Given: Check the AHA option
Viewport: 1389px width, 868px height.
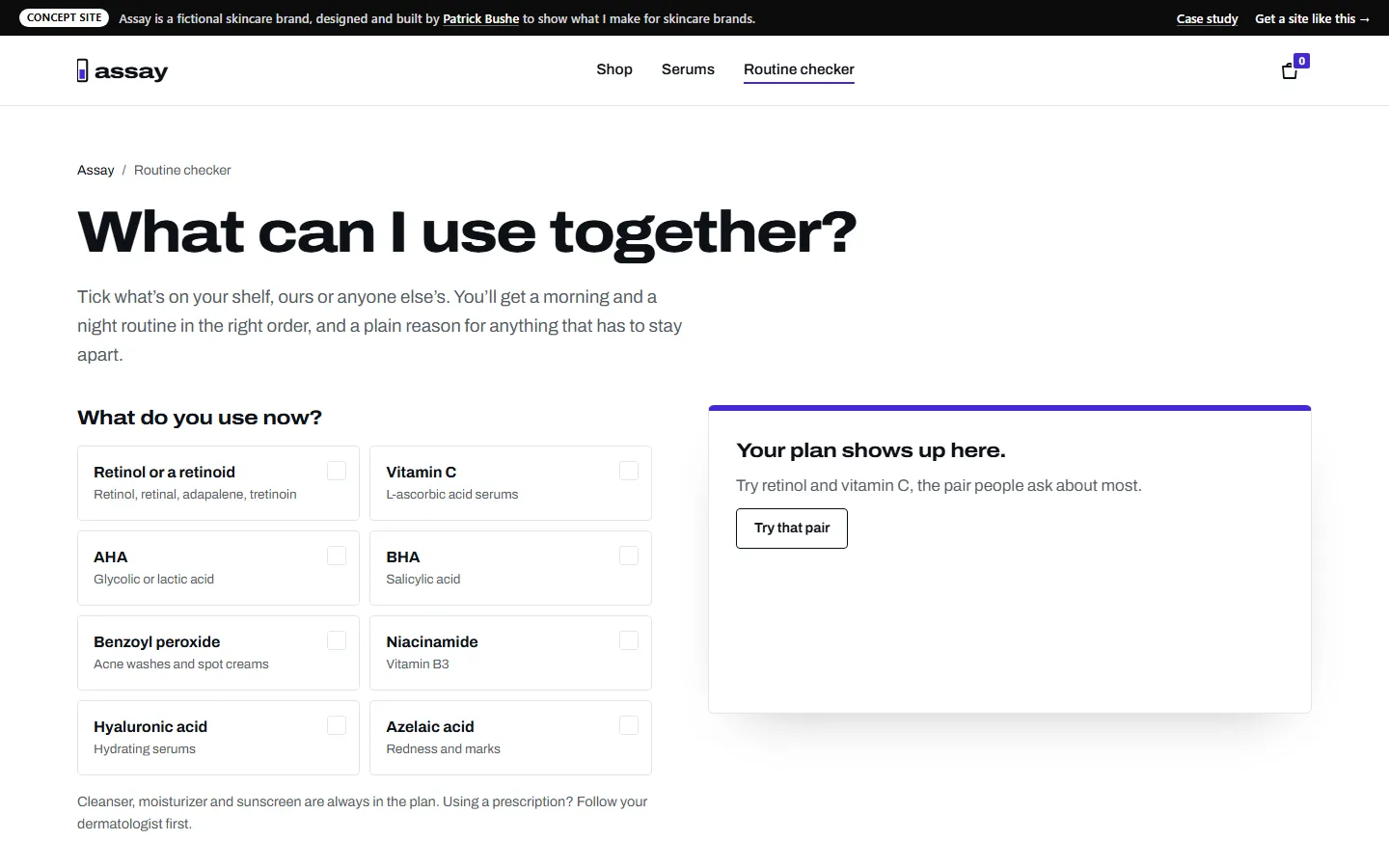Looking at the screenshot, I should point(337,556).
